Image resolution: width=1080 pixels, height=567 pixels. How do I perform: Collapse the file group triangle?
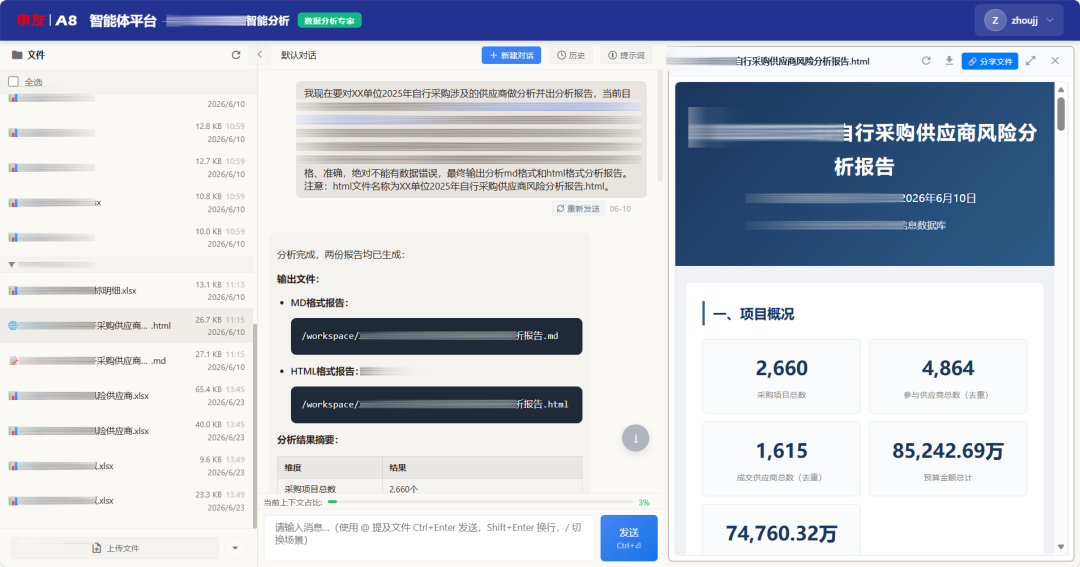coord(12,265)
